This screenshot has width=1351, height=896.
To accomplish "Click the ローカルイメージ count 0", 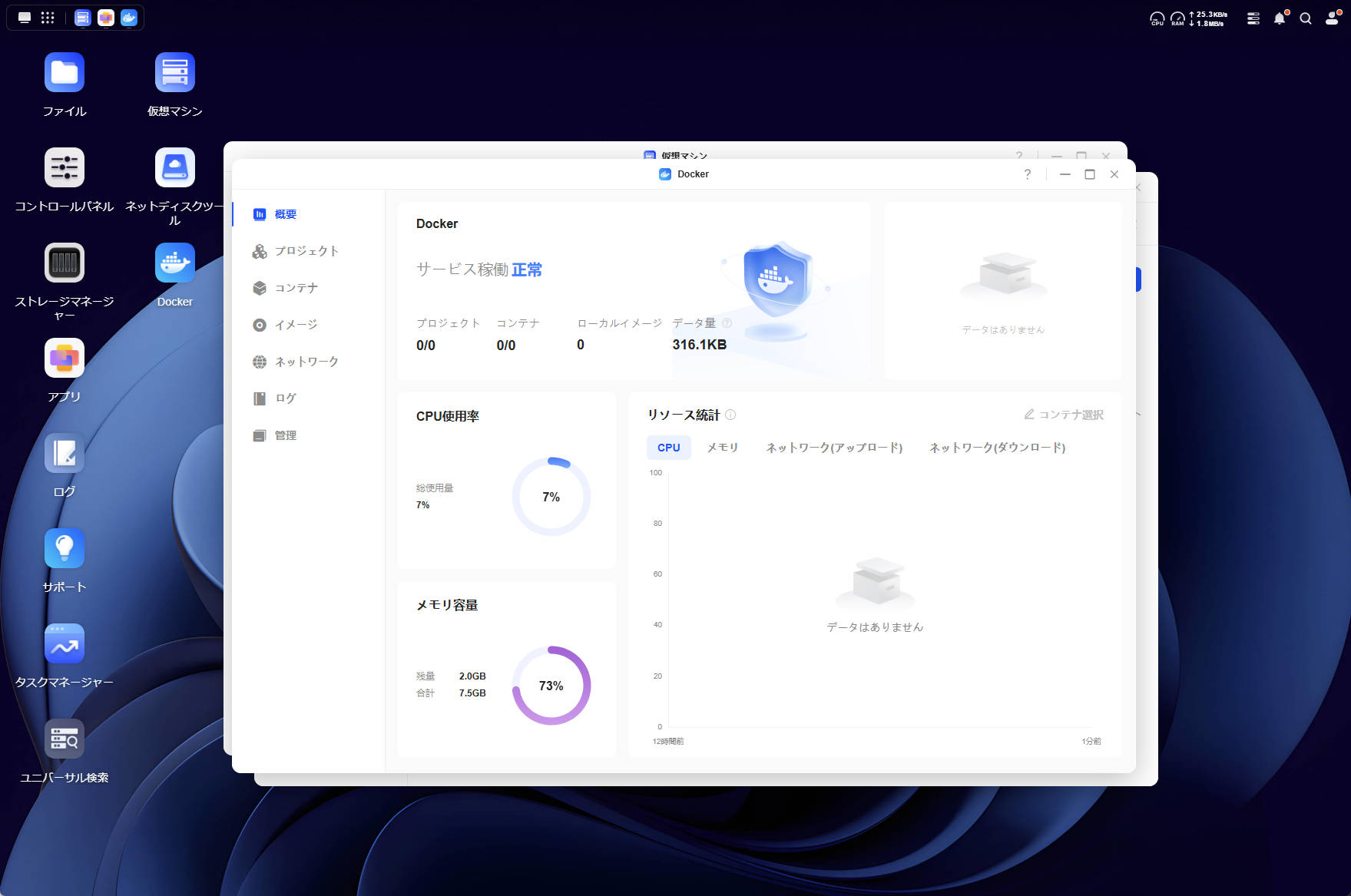I will pyautogui.click(x=581, y=346).
